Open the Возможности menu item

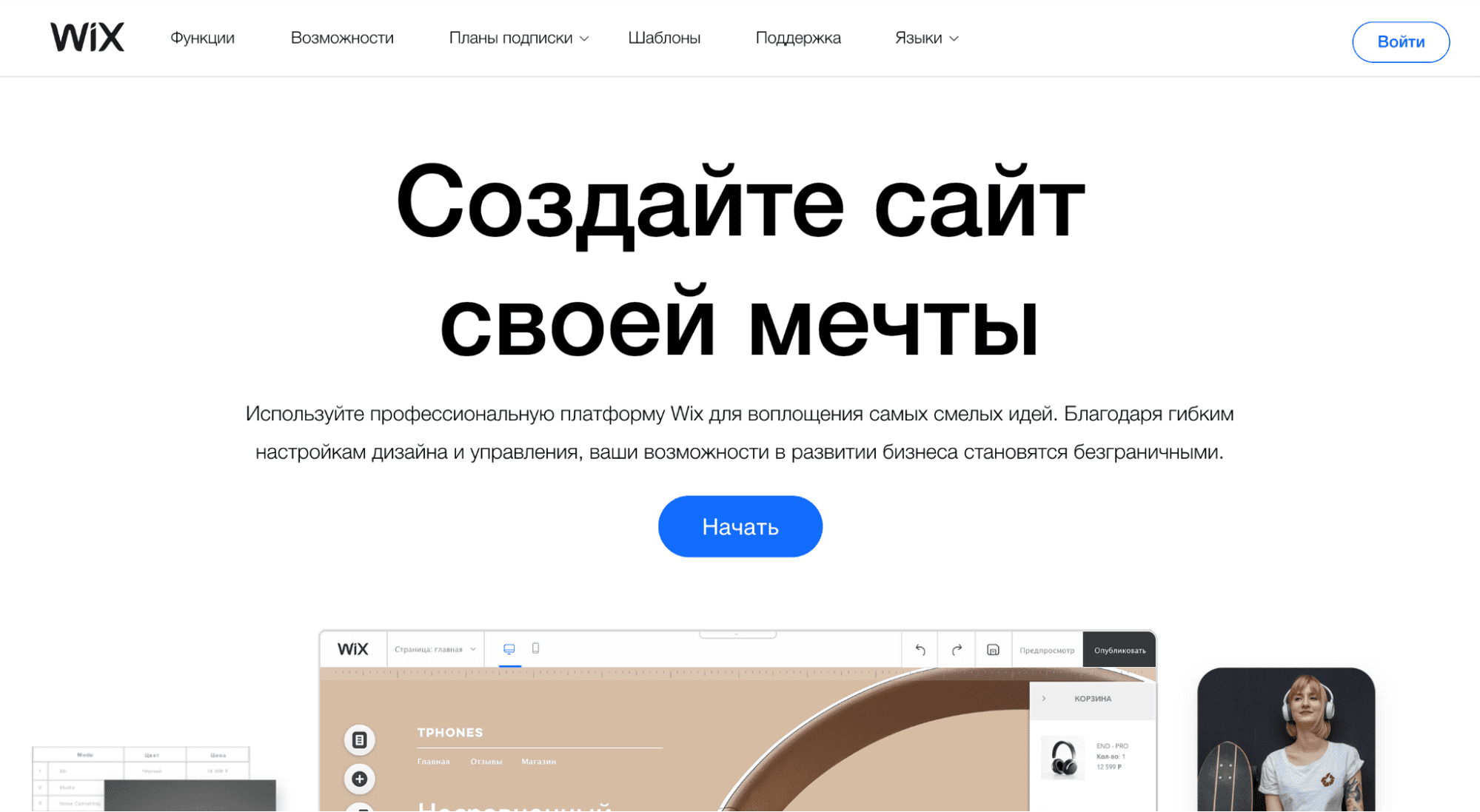pos(342,38)
